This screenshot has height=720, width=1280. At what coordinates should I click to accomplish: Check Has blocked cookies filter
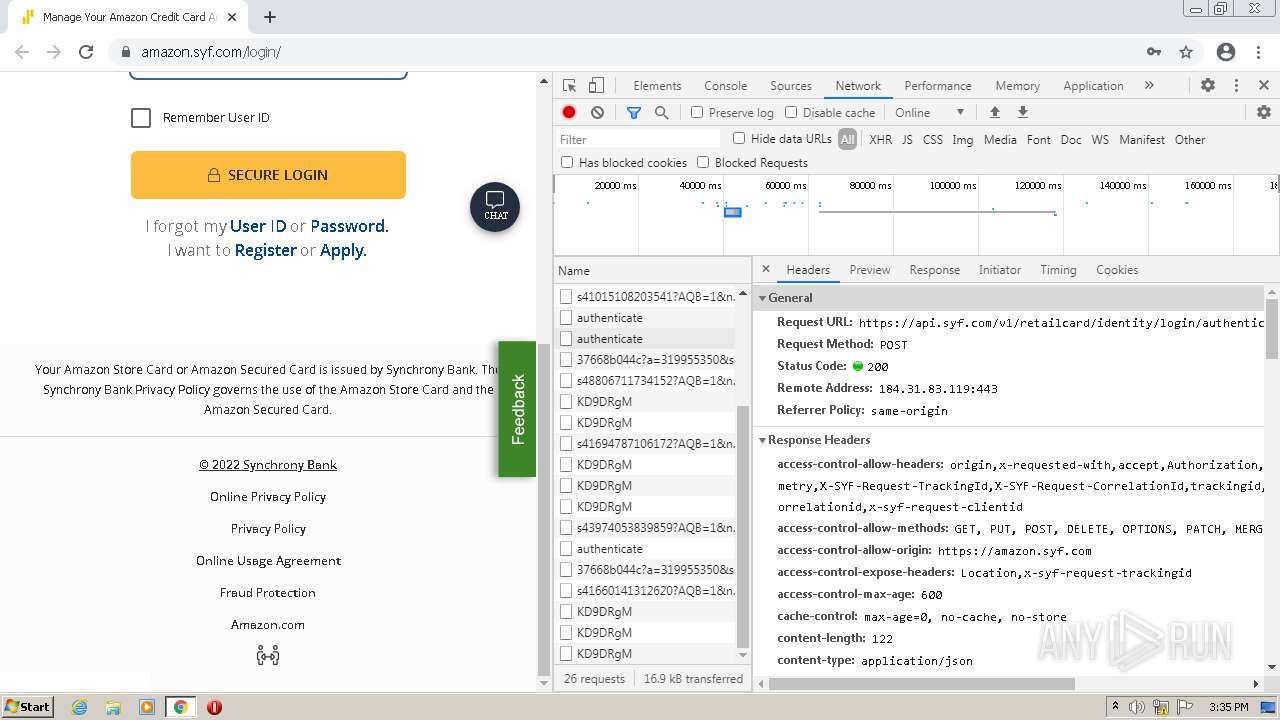tap(567, 162)
